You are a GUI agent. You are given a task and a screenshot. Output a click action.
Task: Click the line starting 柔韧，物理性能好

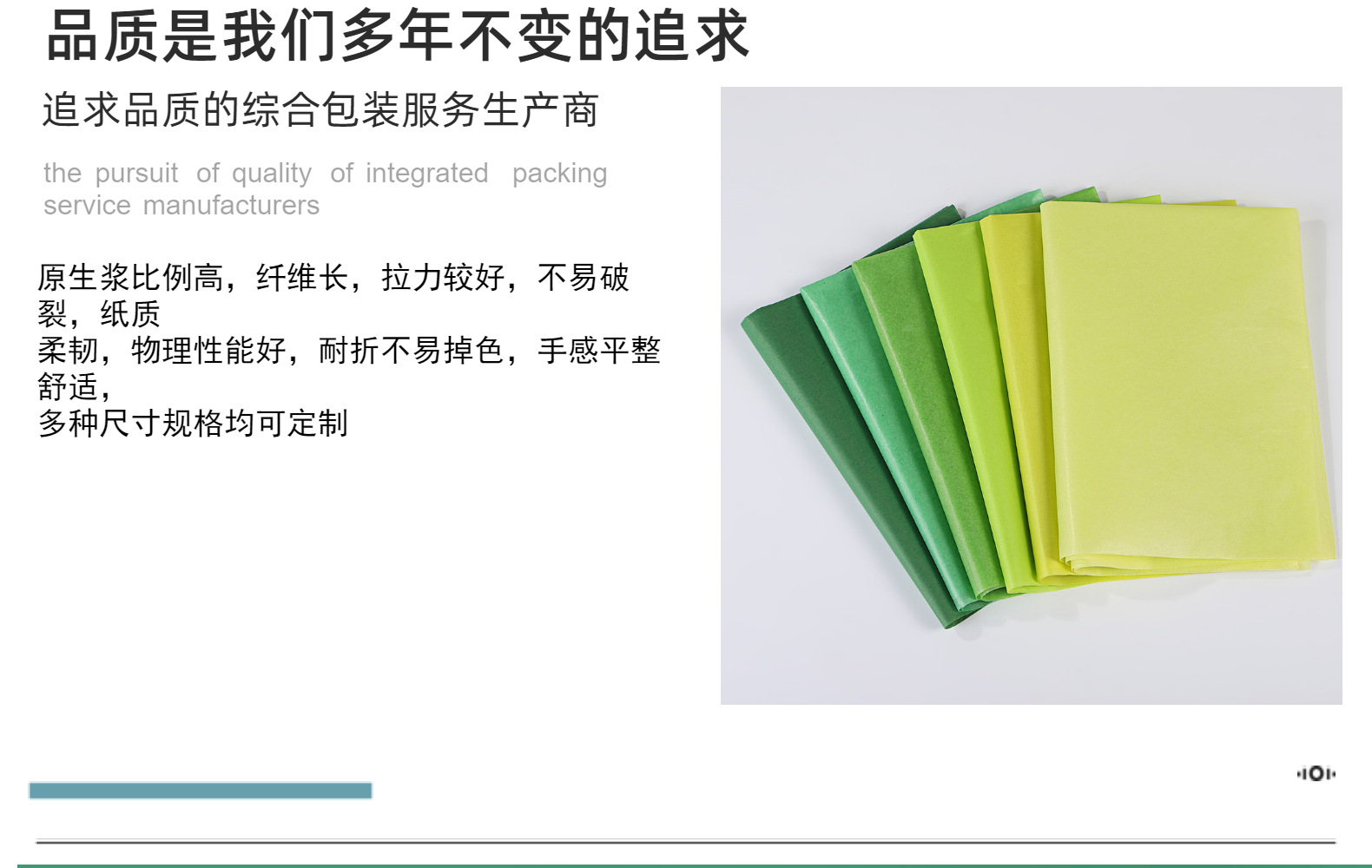349,351
